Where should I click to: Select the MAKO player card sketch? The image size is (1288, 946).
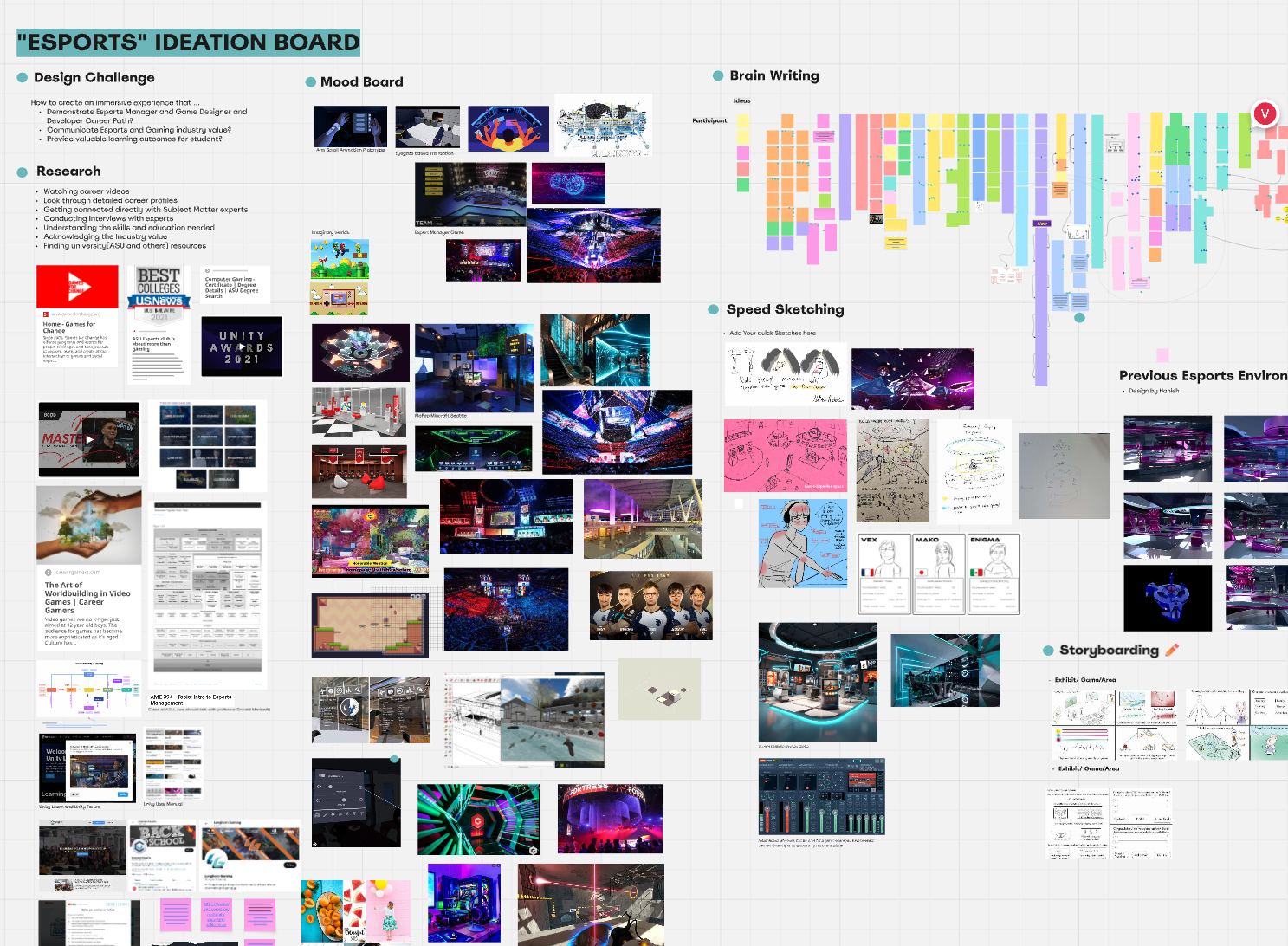939,574
